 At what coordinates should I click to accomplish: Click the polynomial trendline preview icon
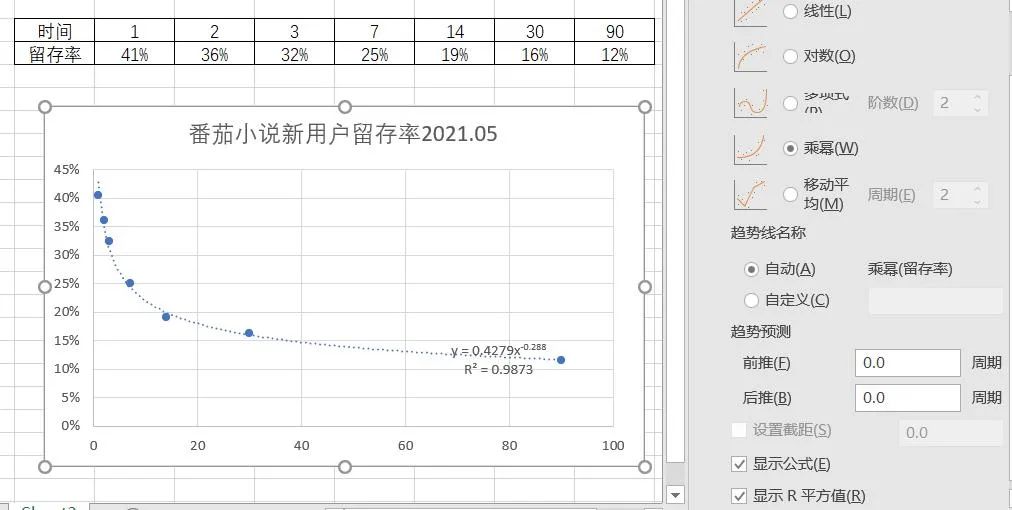pyautogui.click(x=750, y=103)
